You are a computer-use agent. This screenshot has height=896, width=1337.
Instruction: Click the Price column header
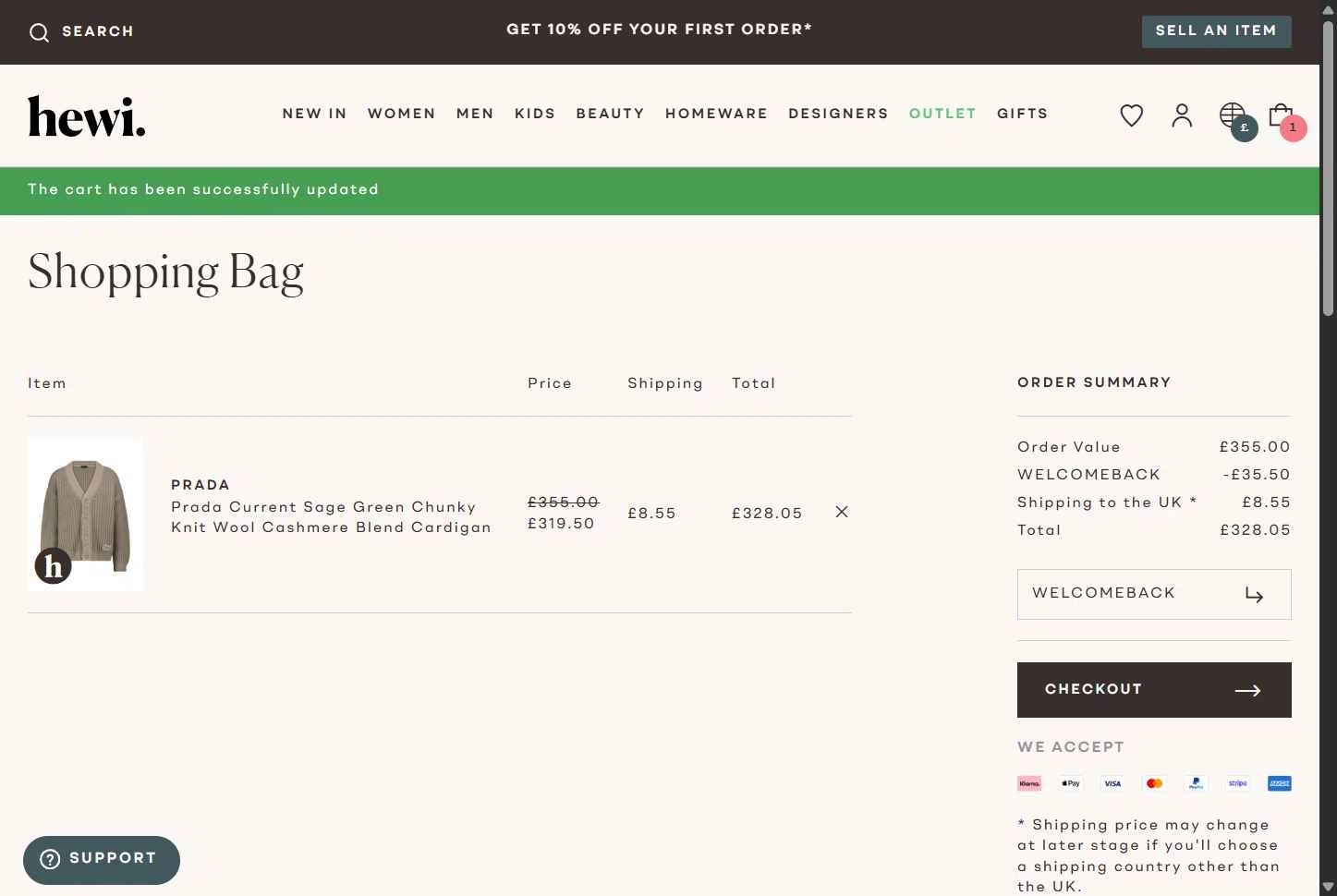[550, 383]
